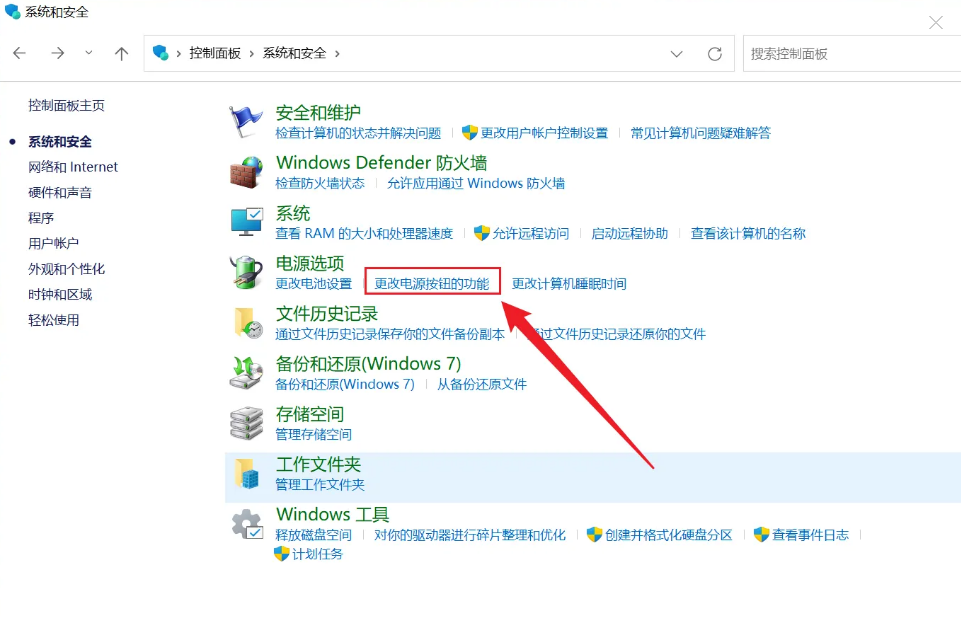
Task: Open 更改电池设置 link
Action: pyautogui.click(x=313, y=284)
